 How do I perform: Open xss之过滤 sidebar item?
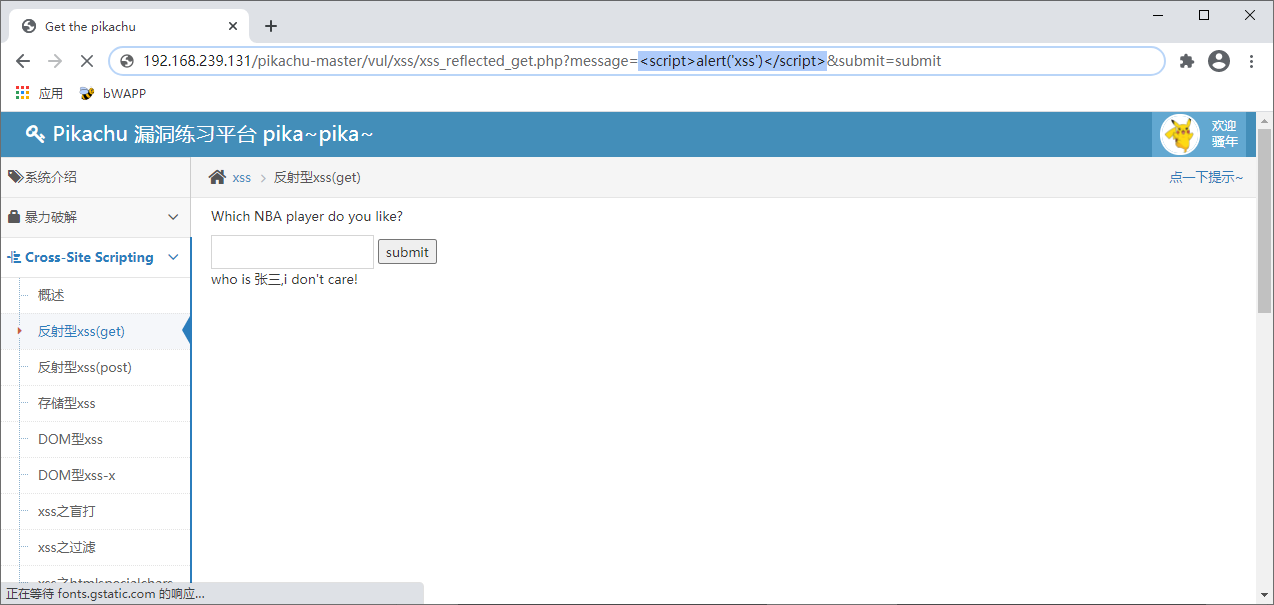[x=67, y=547]
